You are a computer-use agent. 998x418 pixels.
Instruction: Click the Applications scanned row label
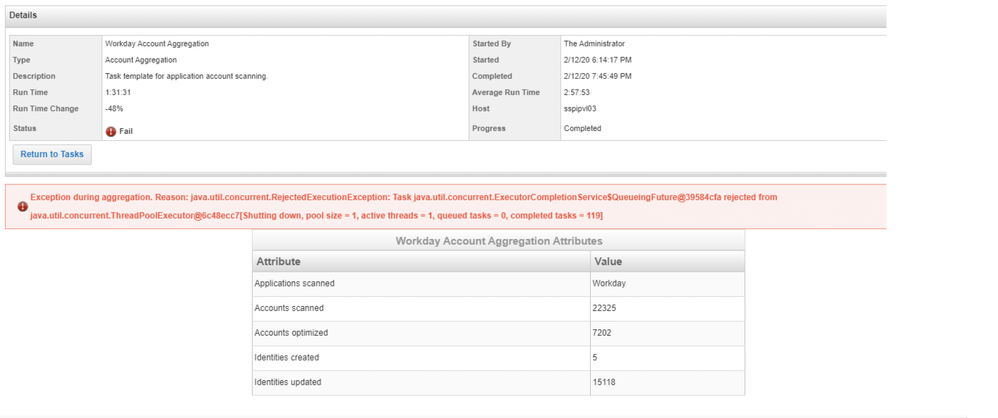click(x=294, y=284)
